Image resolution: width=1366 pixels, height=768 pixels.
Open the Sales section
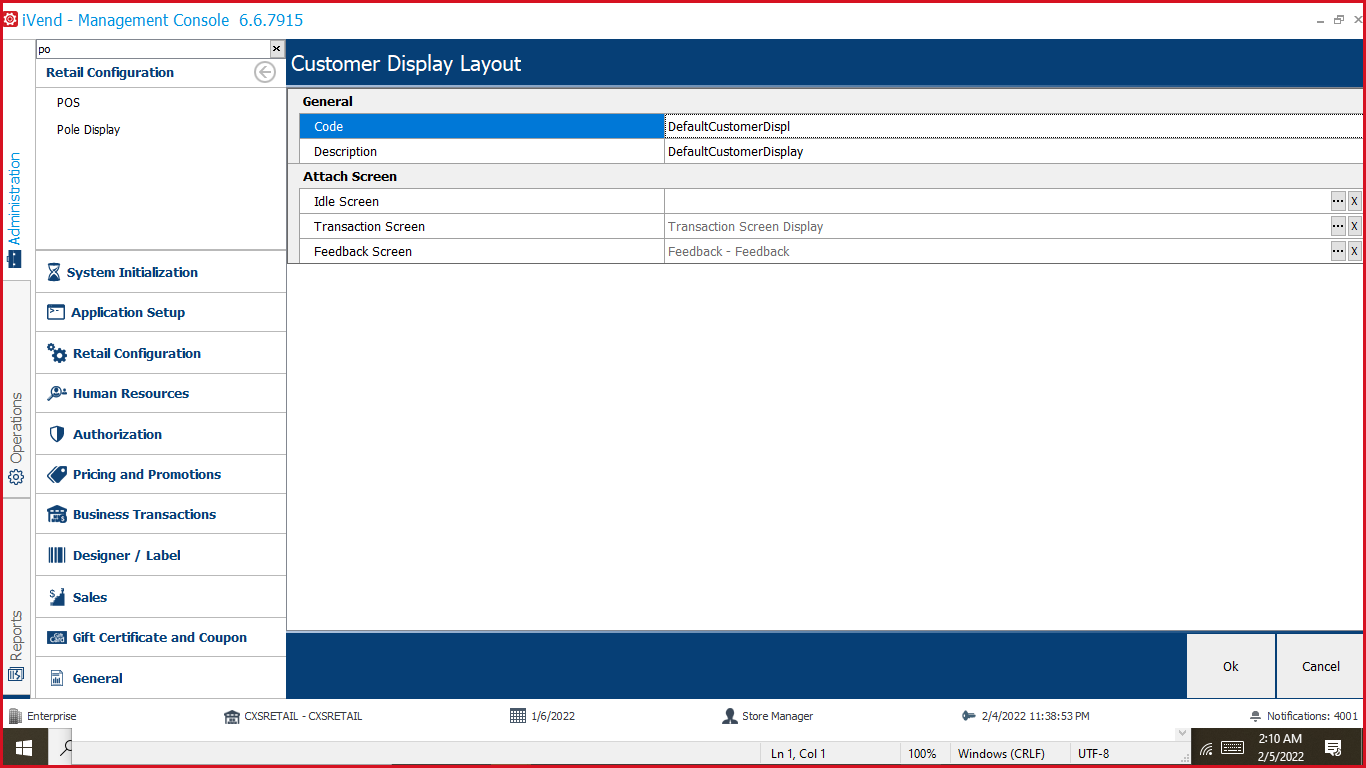click(161, 597)
